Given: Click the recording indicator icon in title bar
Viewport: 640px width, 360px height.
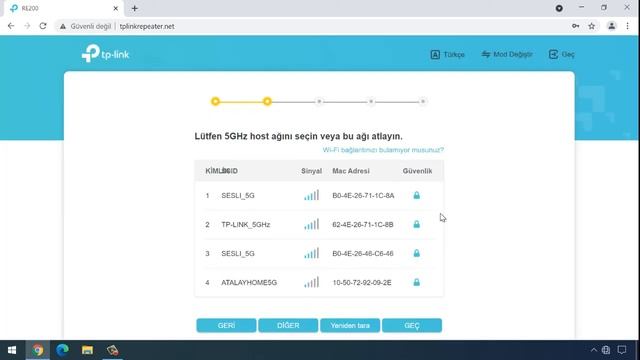Looking at the screenshot, I should pos(559,8).
